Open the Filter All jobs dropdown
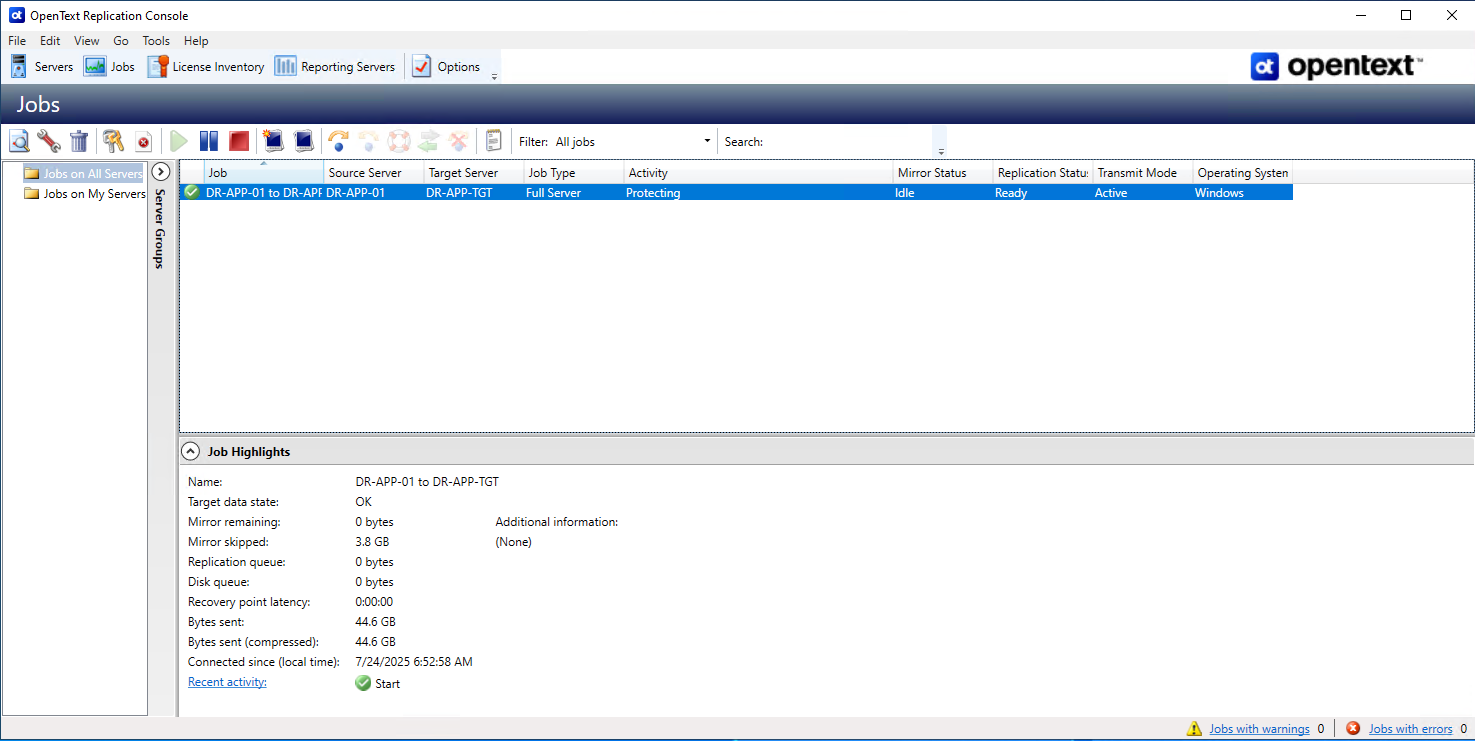The height and width of the screenshot is (741, 1475). point(632,141)
